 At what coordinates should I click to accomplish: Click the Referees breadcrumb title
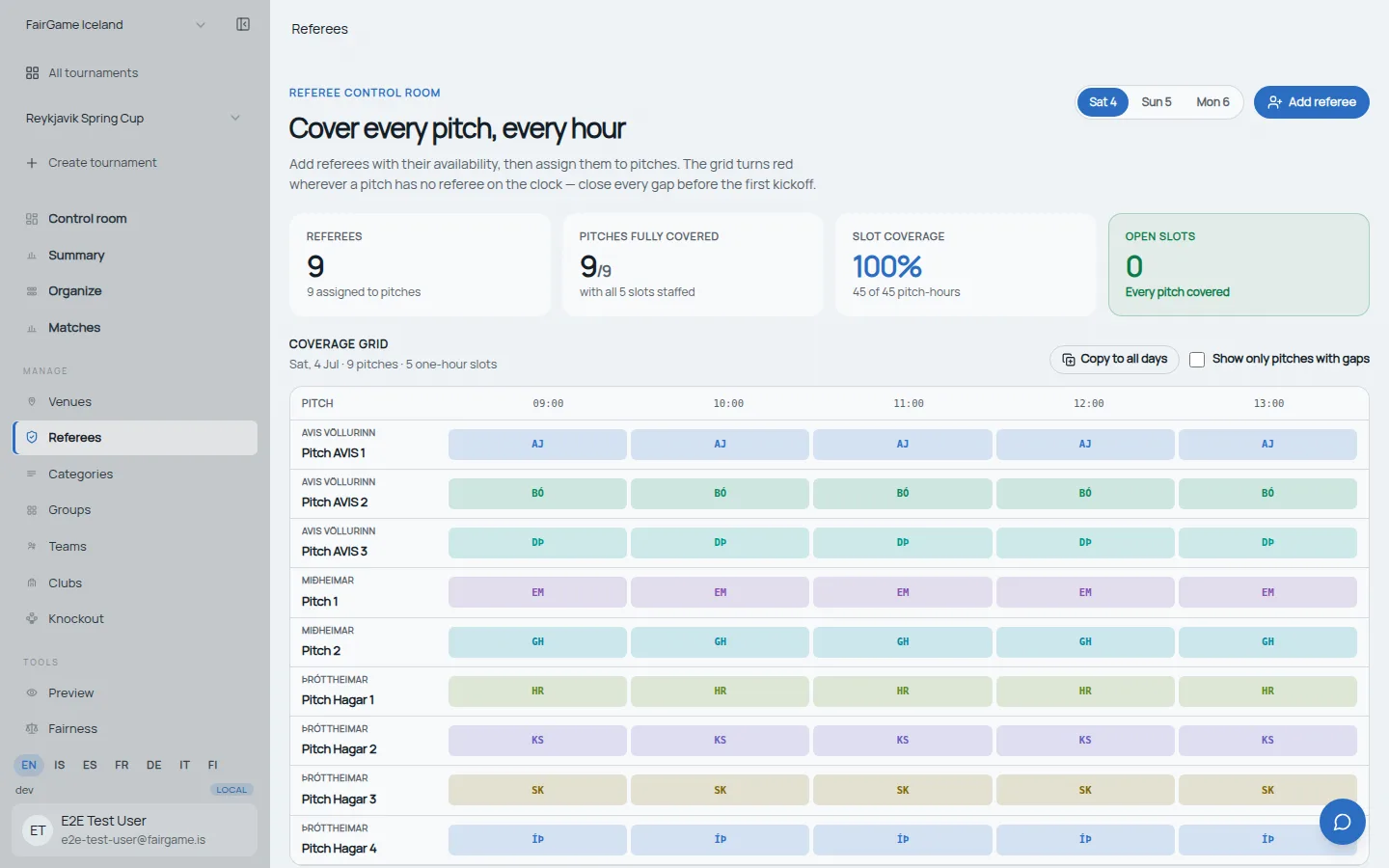(x=319, y=29)
